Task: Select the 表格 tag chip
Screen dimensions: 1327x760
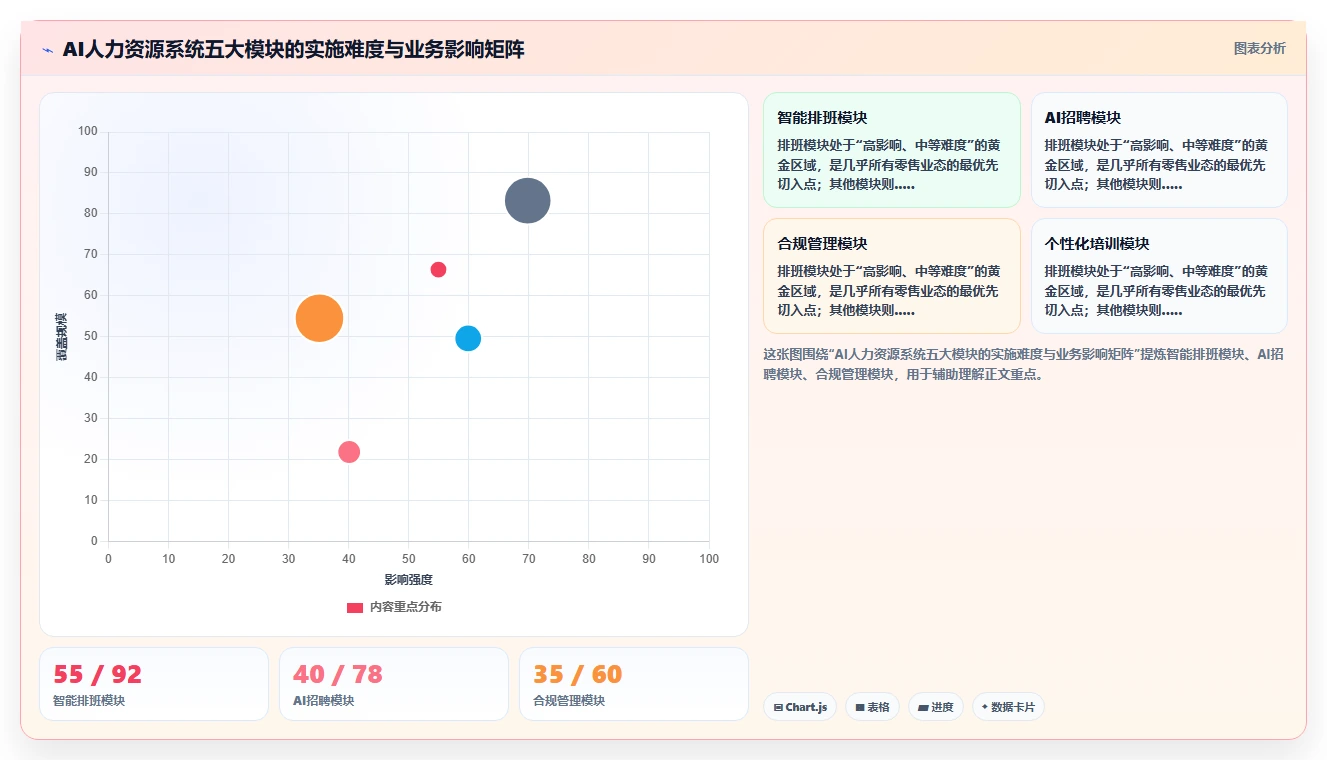Action: [x=872, y=707]
